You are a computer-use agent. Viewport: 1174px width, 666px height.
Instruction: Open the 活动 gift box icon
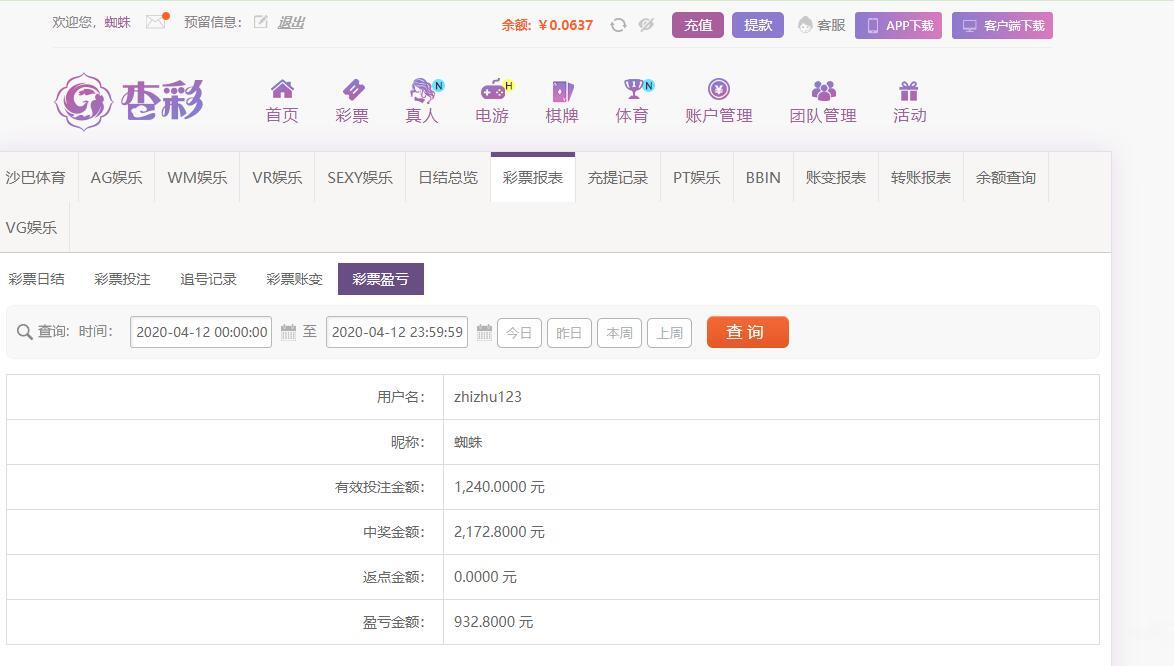(x=909, y=91)
